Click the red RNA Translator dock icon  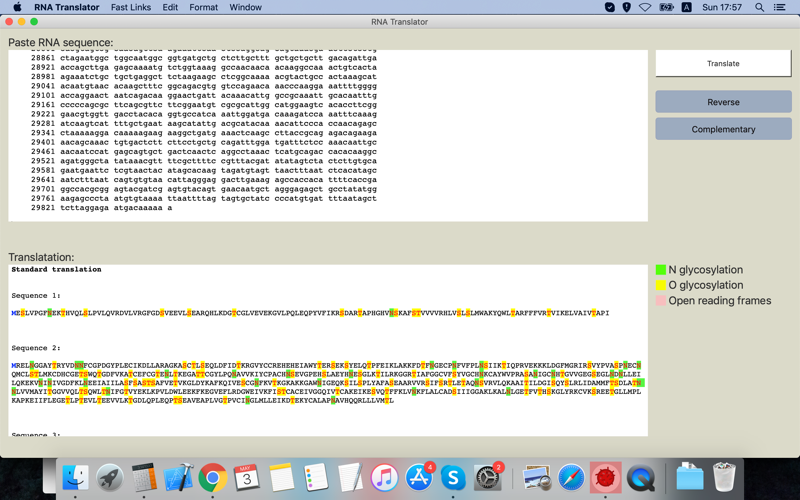606,478
